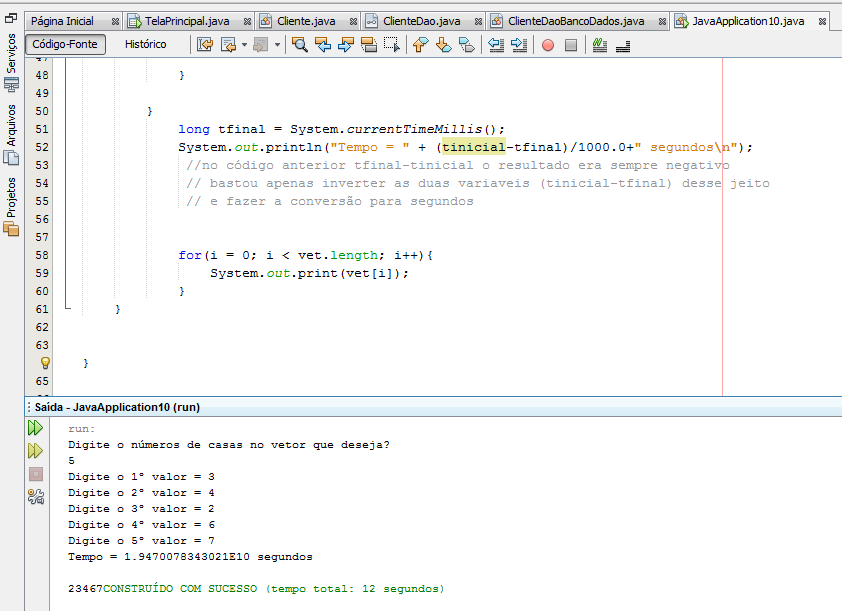Click the lightbulb hint on line 64
The image size is (842, 611).
coord(45,363)
